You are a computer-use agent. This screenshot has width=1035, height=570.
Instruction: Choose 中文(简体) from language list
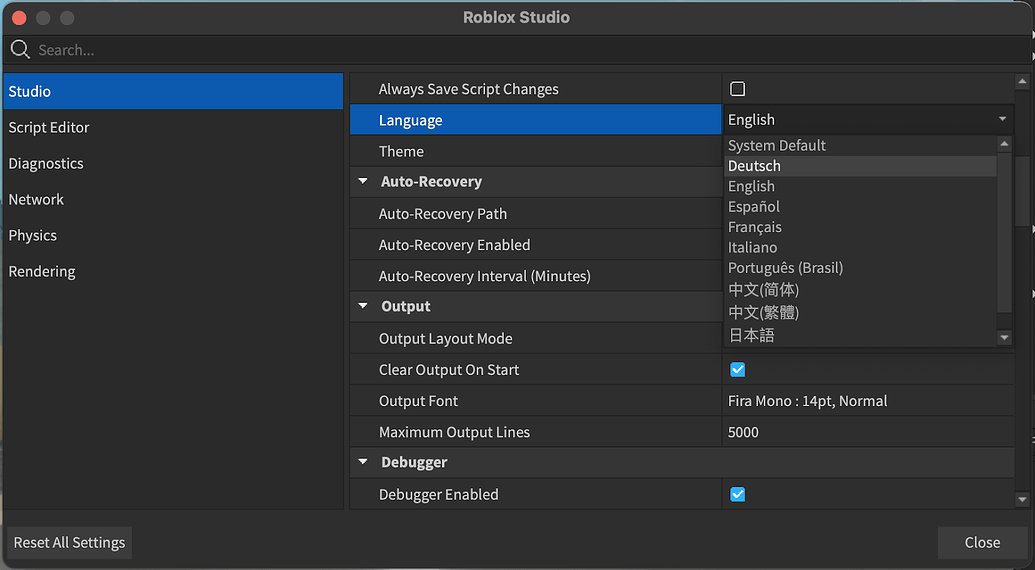coord(860,290)
